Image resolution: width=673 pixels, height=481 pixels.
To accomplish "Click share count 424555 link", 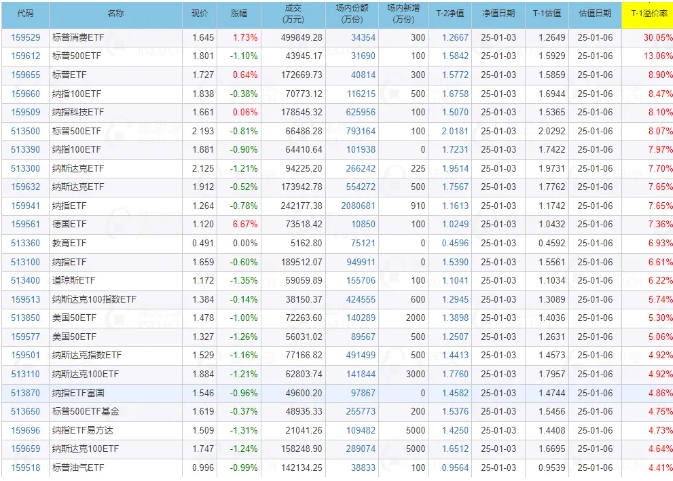I will point(361,299).
